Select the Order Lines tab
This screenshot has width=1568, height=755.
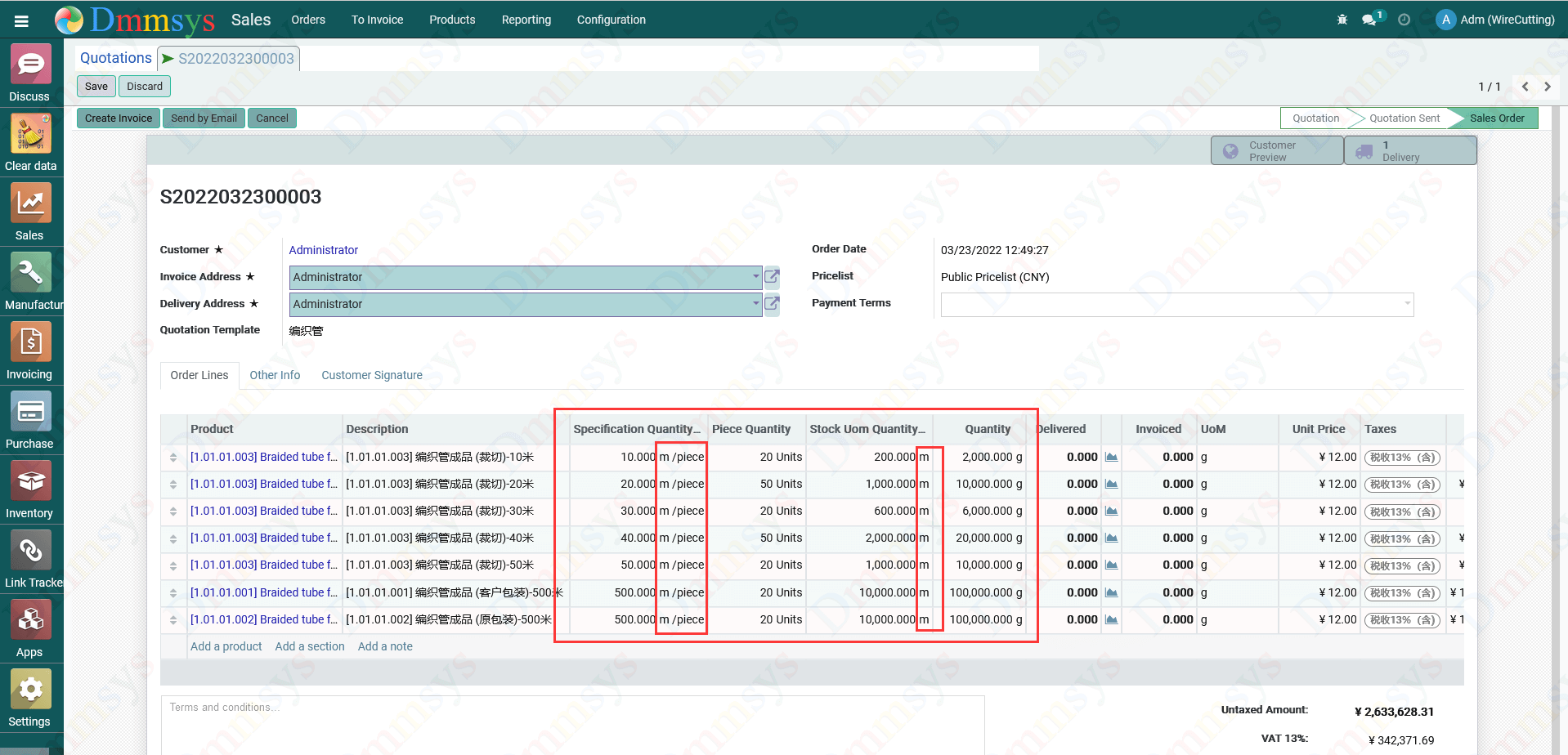pos(199,375)
